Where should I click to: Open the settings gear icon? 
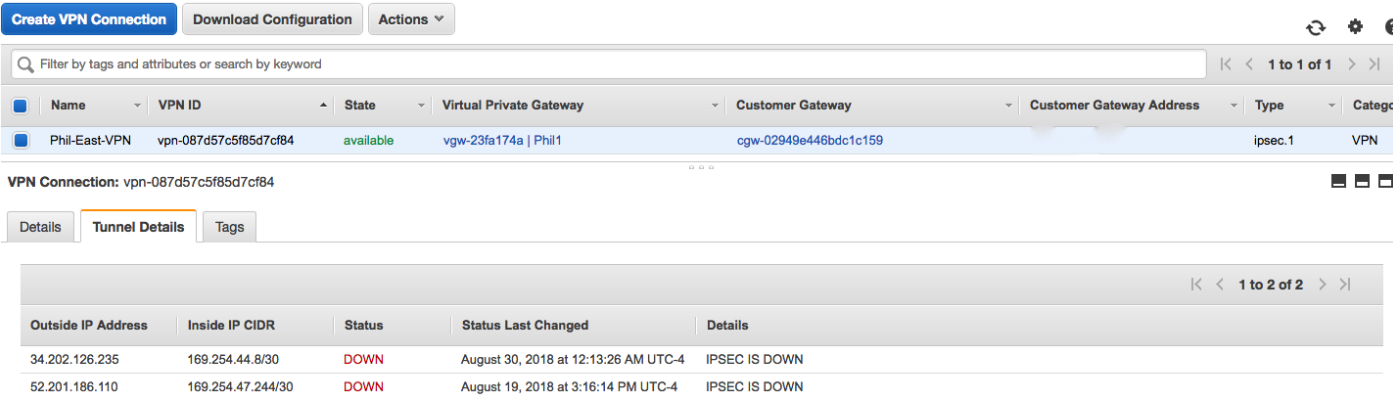pyautogui.click(x=1355, y=27)
